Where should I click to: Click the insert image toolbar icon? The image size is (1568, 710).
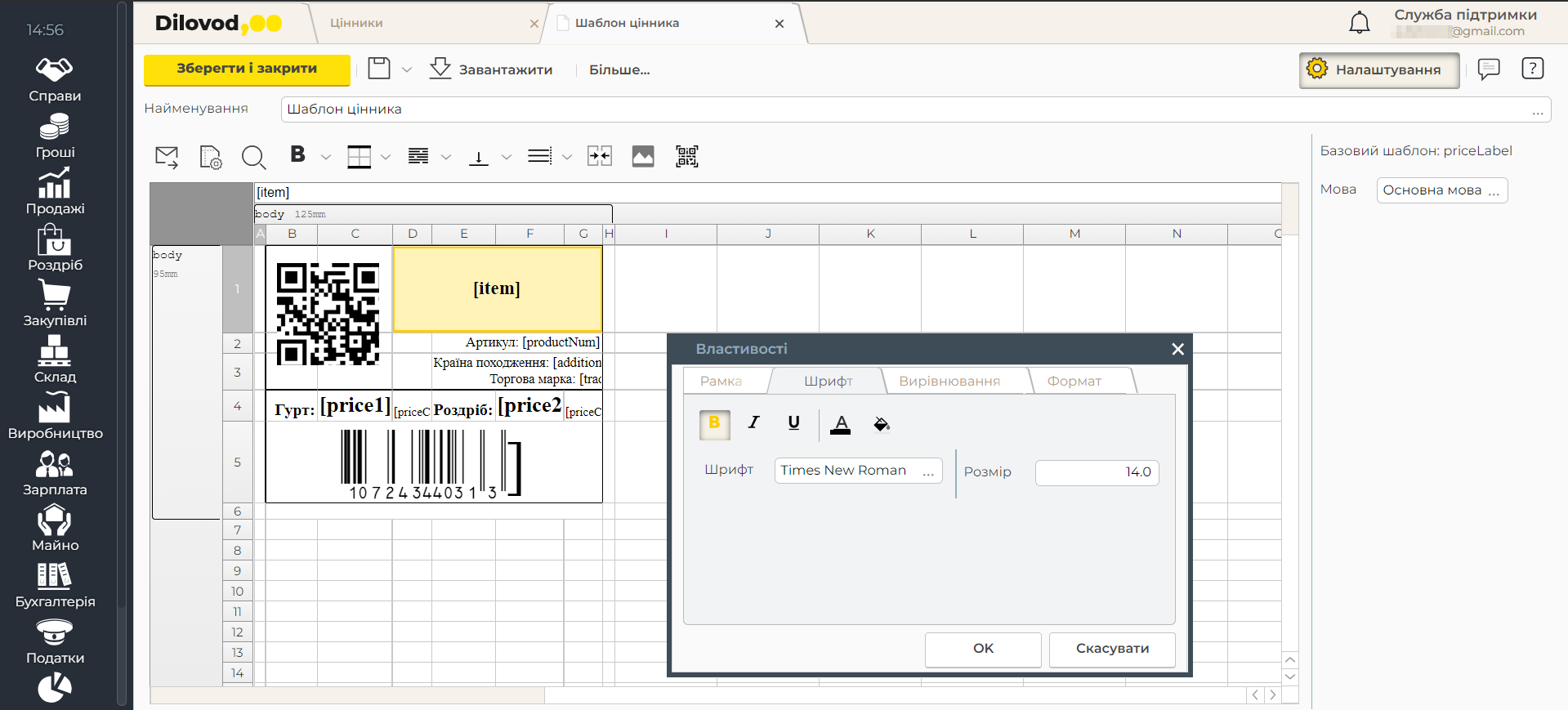643,156
